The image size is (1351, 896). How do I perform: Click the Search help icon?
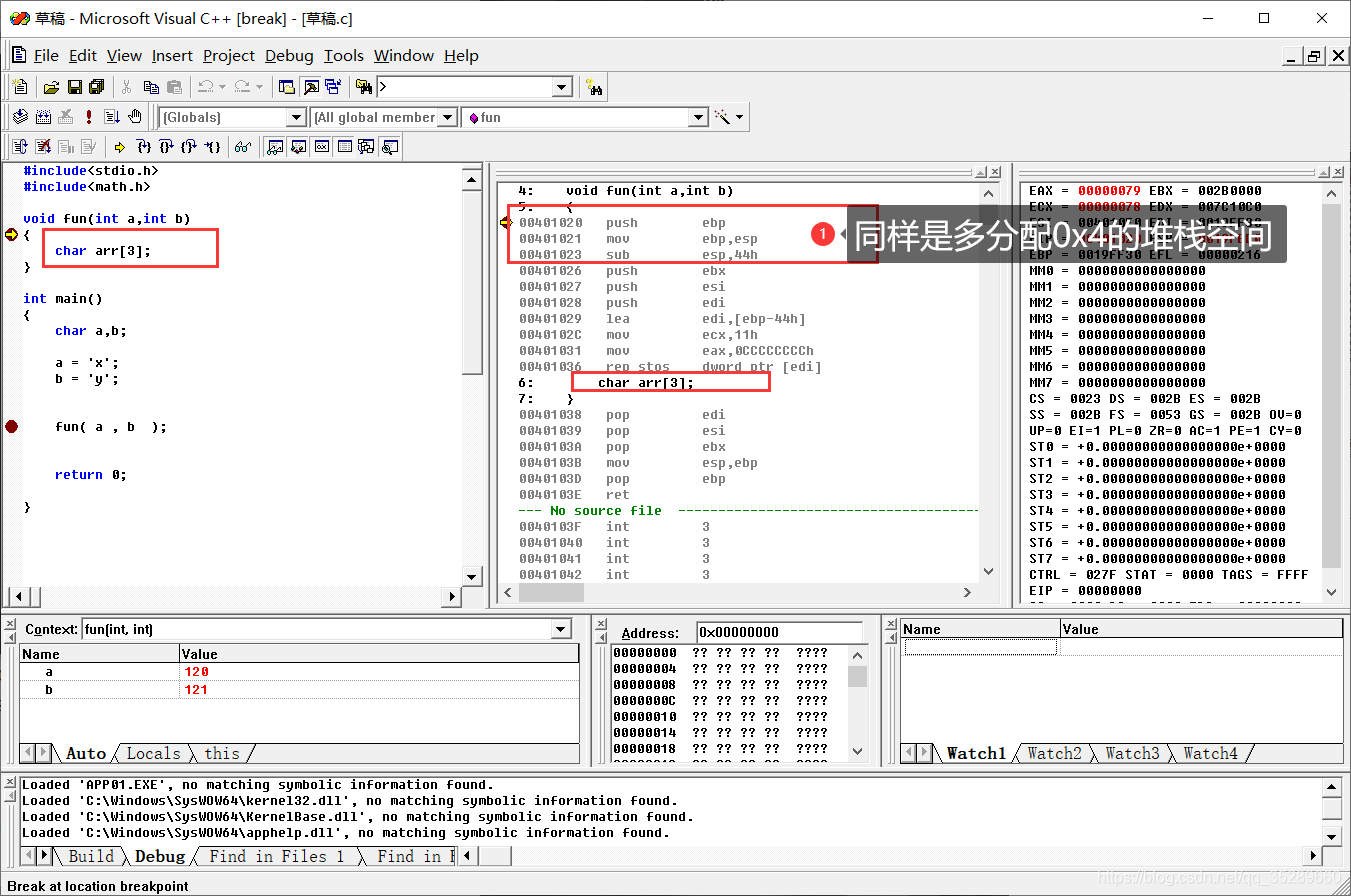point(595,87)
